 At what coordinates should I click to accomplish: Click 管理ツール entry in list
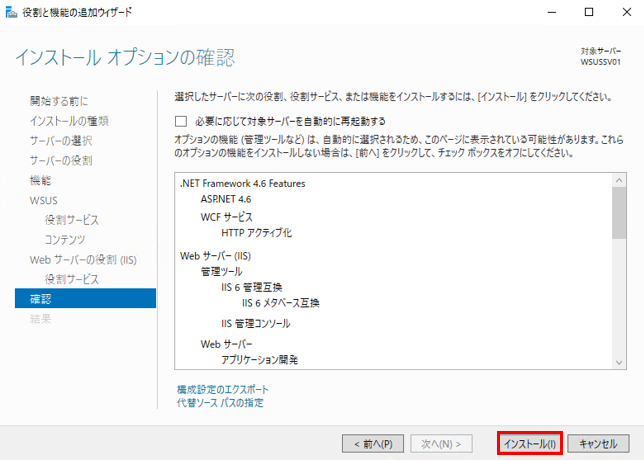click(x=221, y=271)
